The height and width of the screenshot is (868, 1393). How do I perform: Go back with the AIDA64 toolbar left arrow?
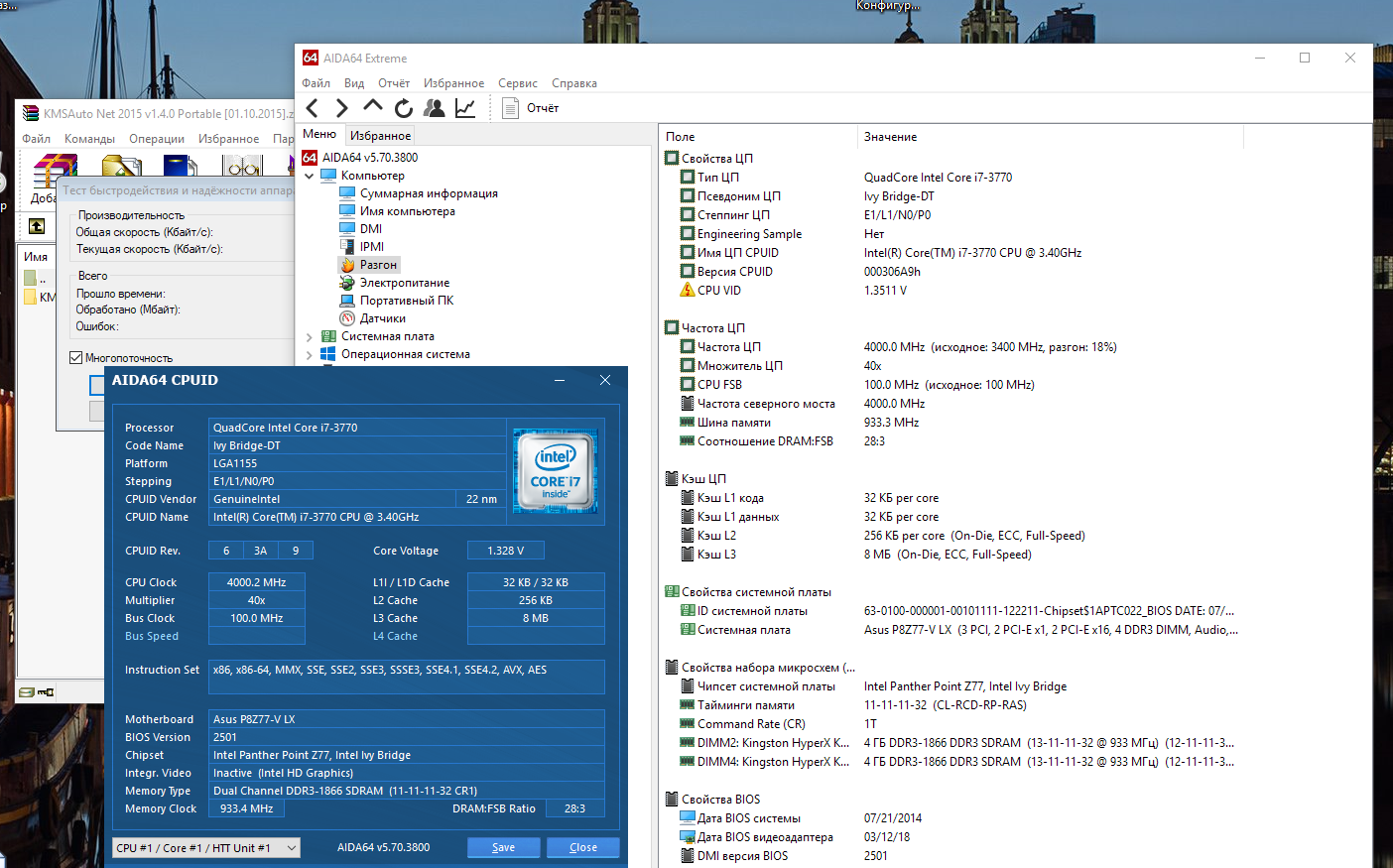click(x=313, y=108)
